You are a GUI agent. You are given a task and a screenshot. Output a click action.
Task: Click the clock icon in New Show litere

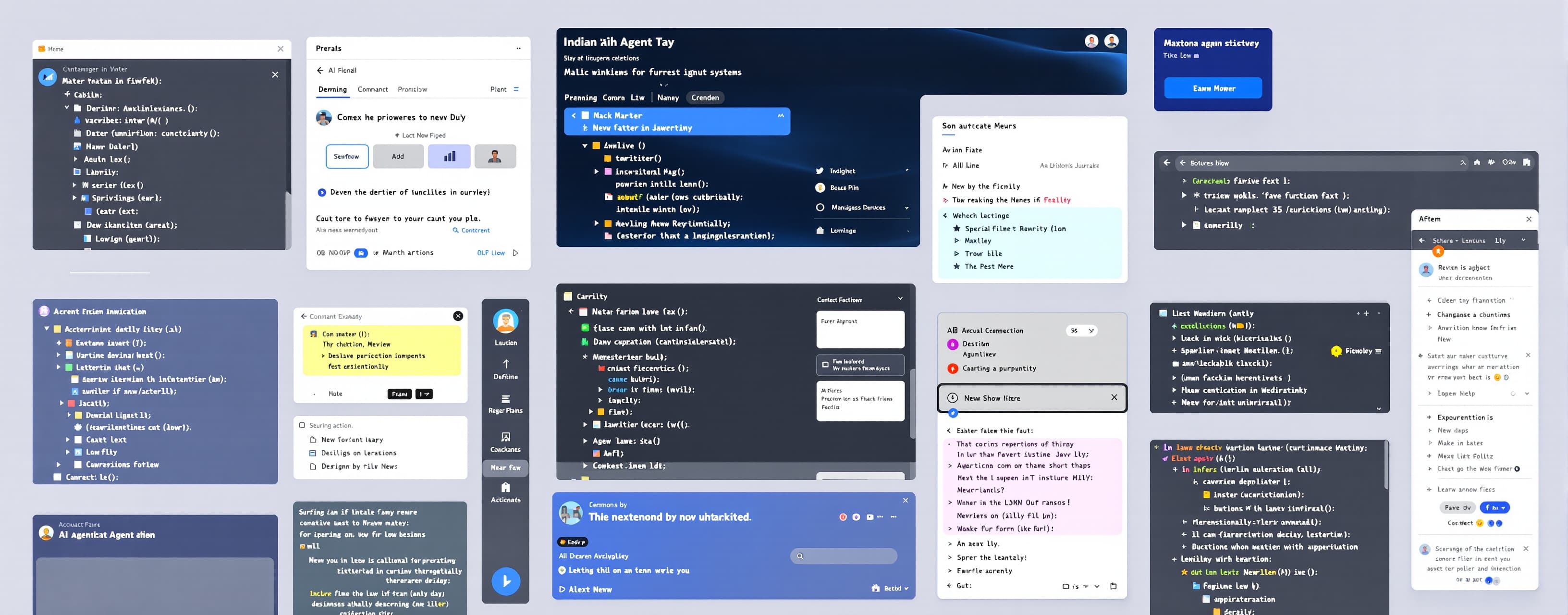coord(953,398)
